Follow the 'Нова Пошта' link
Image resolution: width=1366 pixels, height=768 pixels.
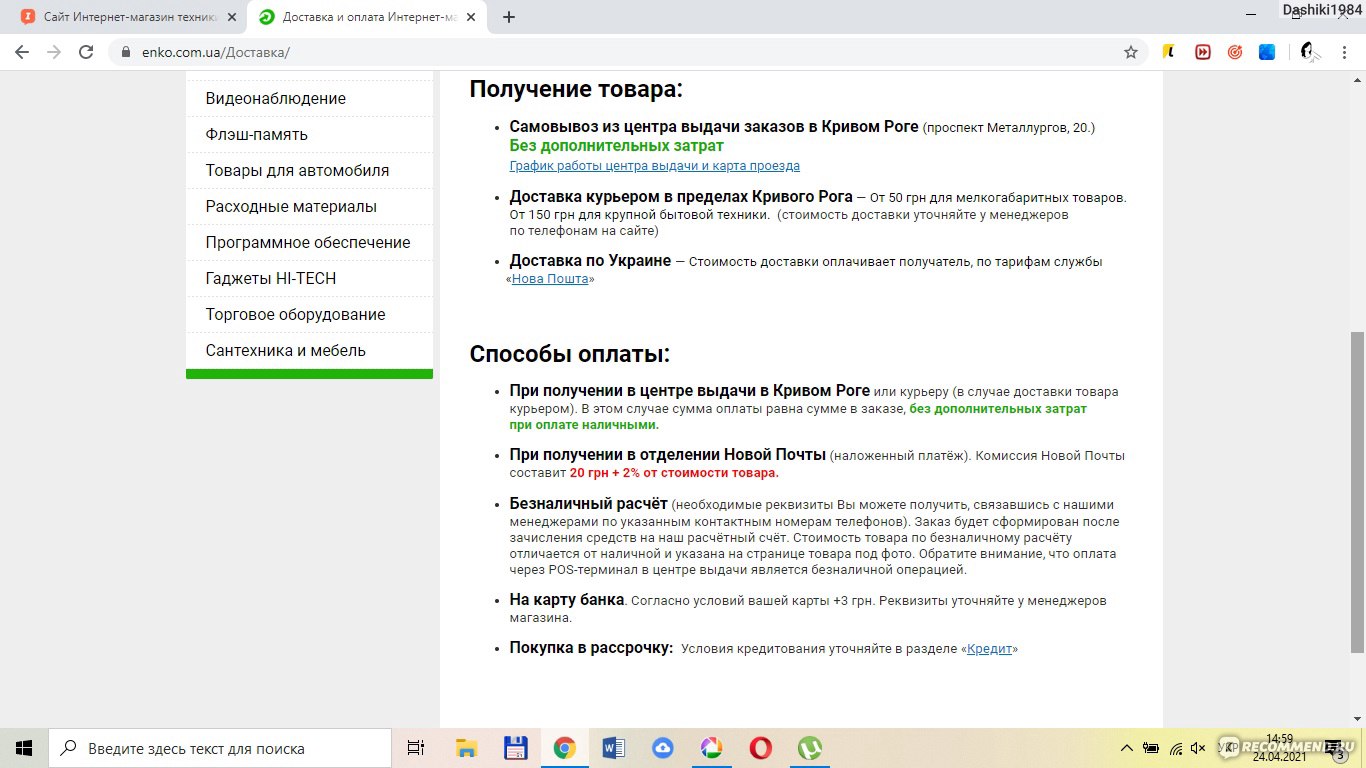(550, 279)
